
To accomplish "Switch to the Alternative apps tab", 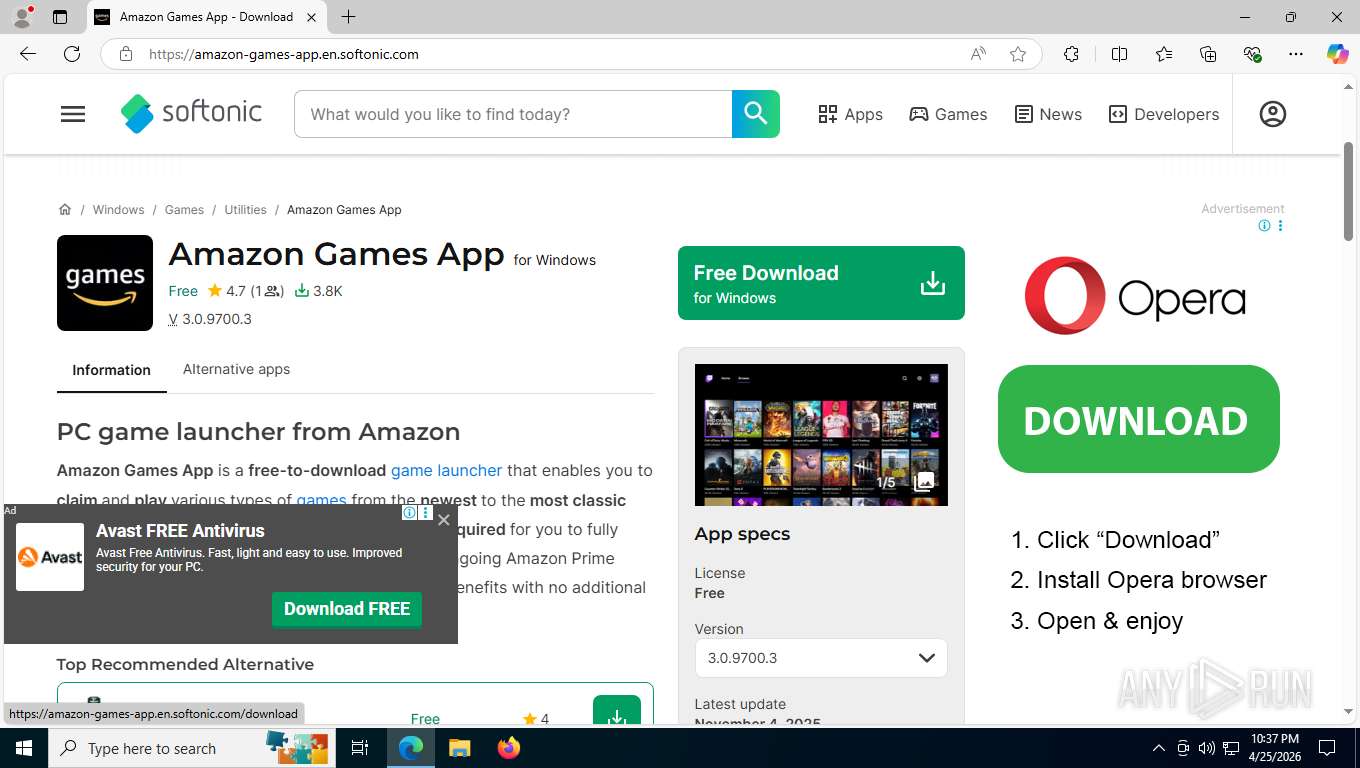I will [236, 369].
